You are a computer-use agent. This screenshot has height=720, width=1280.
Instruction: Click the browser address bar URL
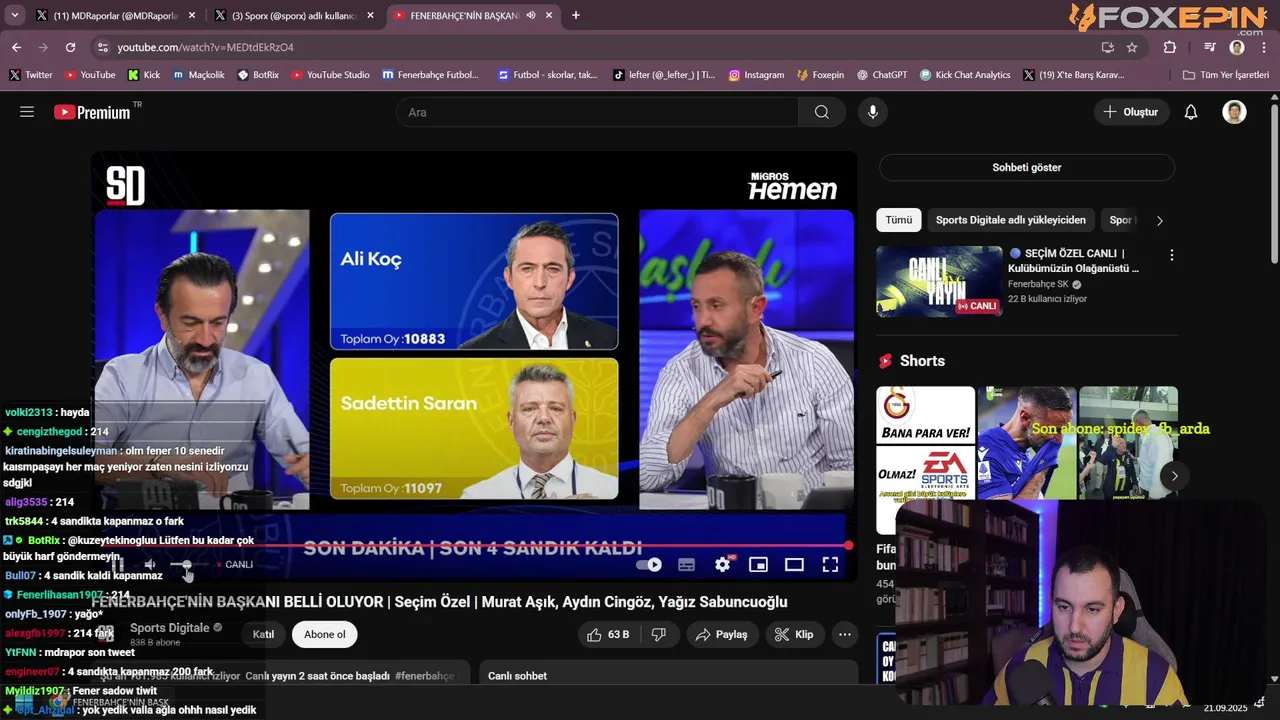point(205,47)
